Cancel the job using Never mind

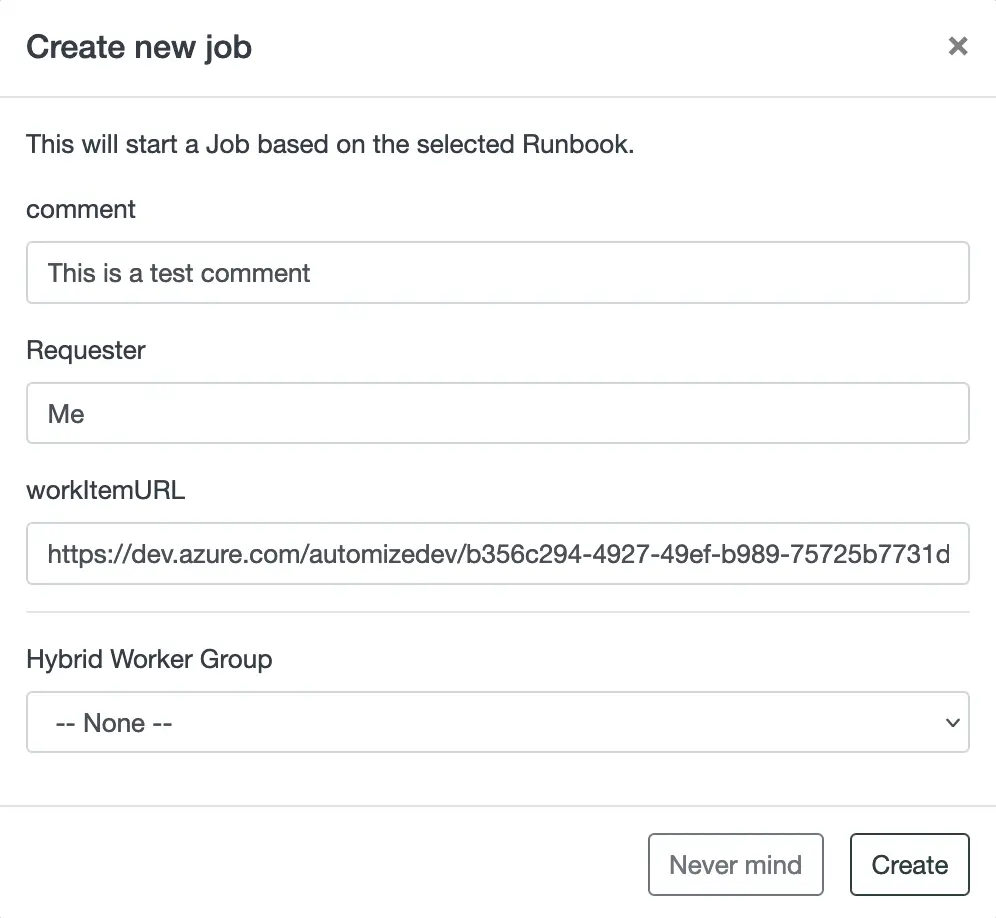[736, 864]
